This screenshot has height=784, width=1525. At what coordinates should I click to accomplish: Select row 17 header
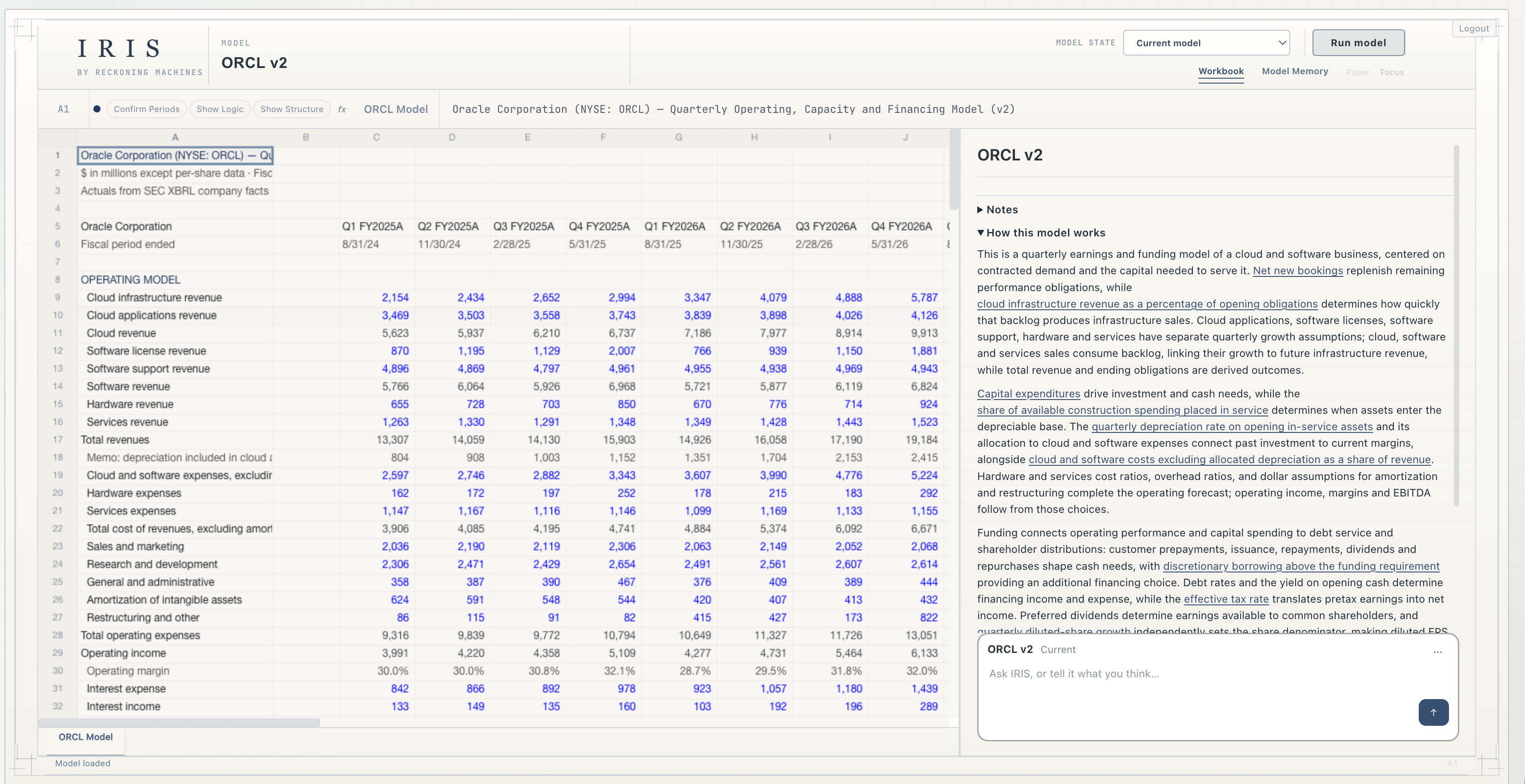click(x=57, y=440)
